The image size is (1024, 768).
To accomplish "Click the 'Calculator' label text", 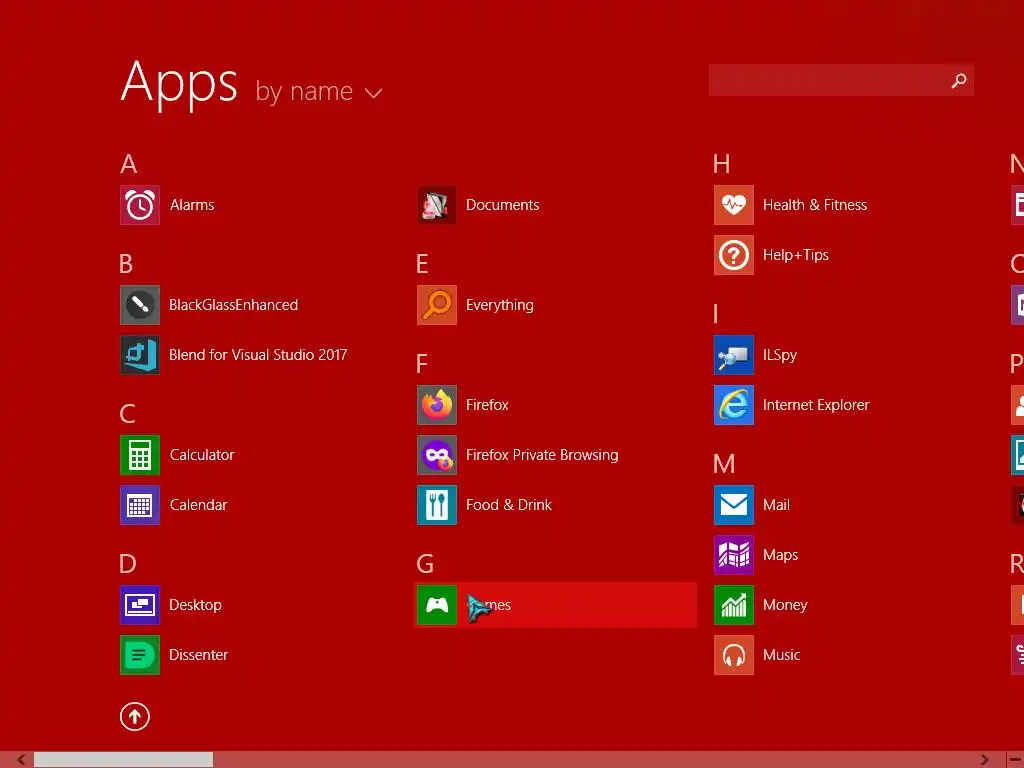I will coord(202,455).
